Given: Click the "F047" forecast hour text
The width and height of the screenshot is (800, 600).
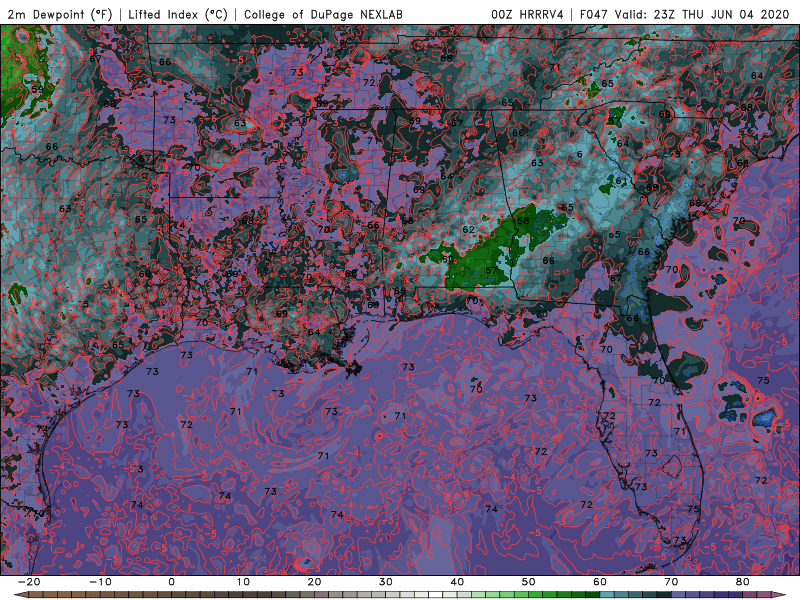Looking at the screenshot, I should 595,15.
